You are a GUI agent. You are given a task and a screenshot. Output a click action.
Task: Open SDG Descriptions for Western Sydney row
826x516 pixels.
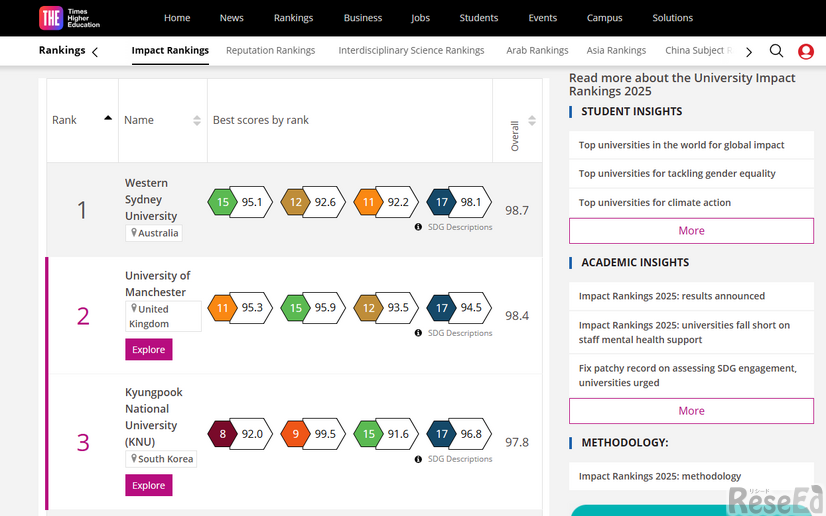pos(460,227)
